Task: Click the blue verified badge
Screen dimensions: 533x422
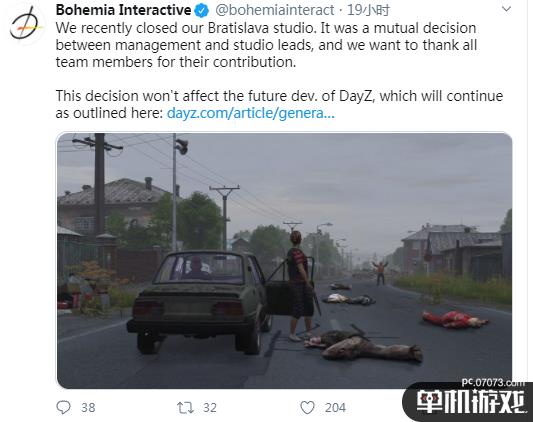Action: pyautogui.click(x=201, y=11)
